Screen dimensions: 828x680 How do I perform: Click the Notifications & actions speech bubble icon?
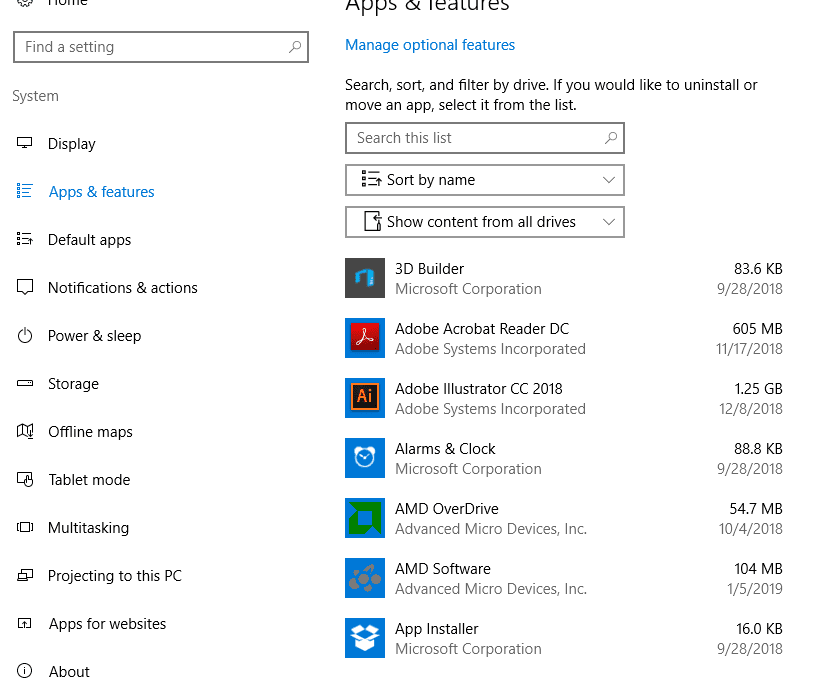click(x=24, y=287)
